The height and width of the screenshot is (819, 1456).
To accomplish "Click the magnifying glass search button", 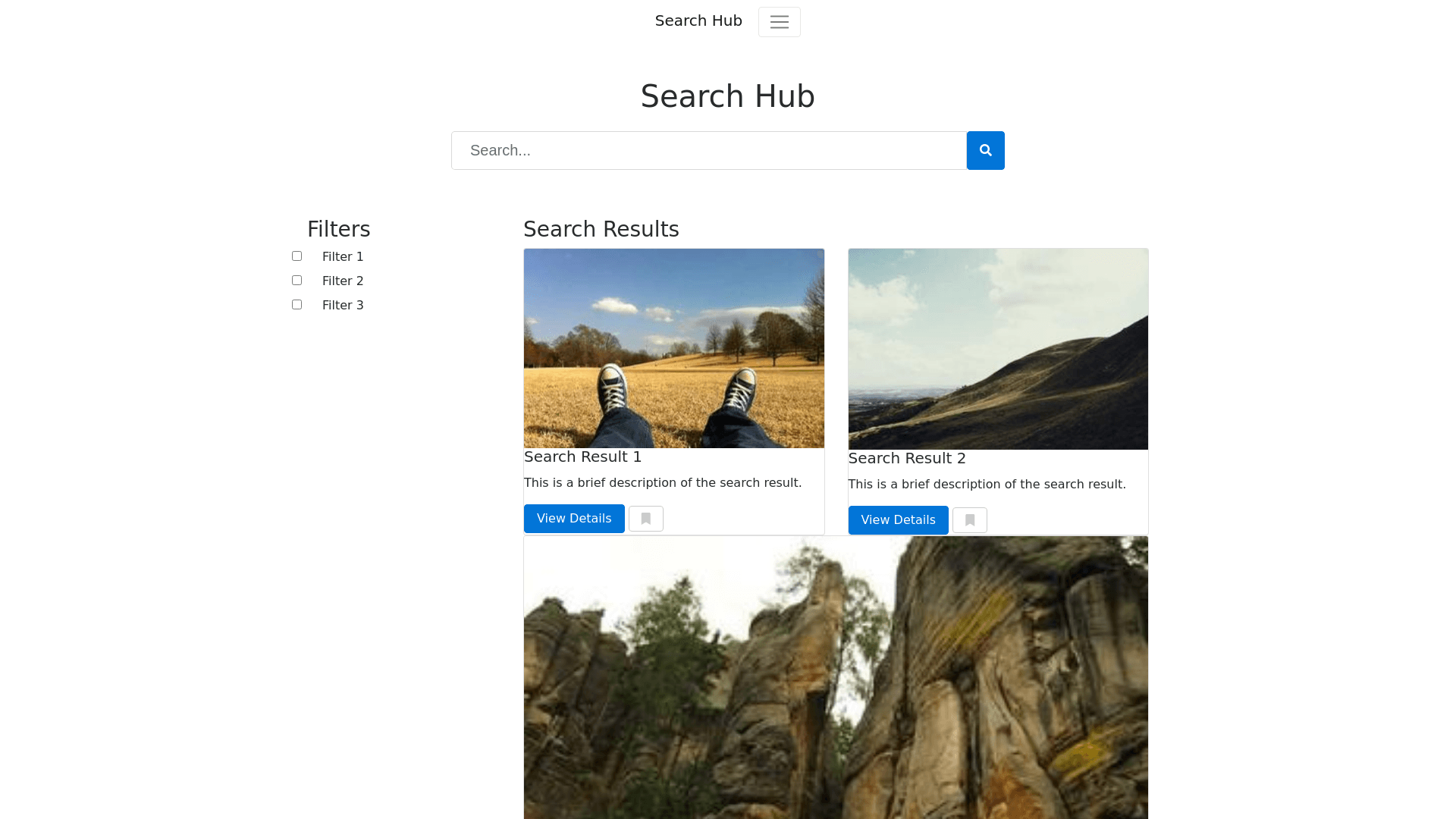I will coord(985,150).
